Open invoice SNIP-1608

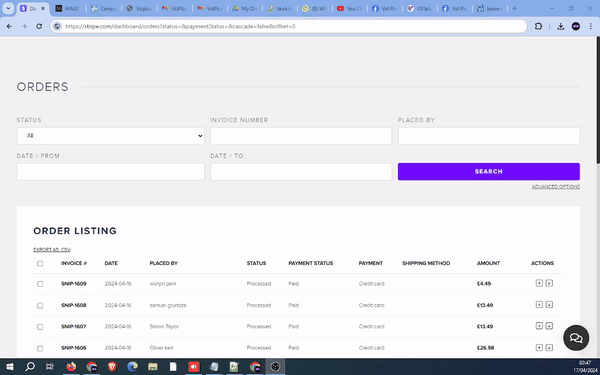click(x=73, y=305)
